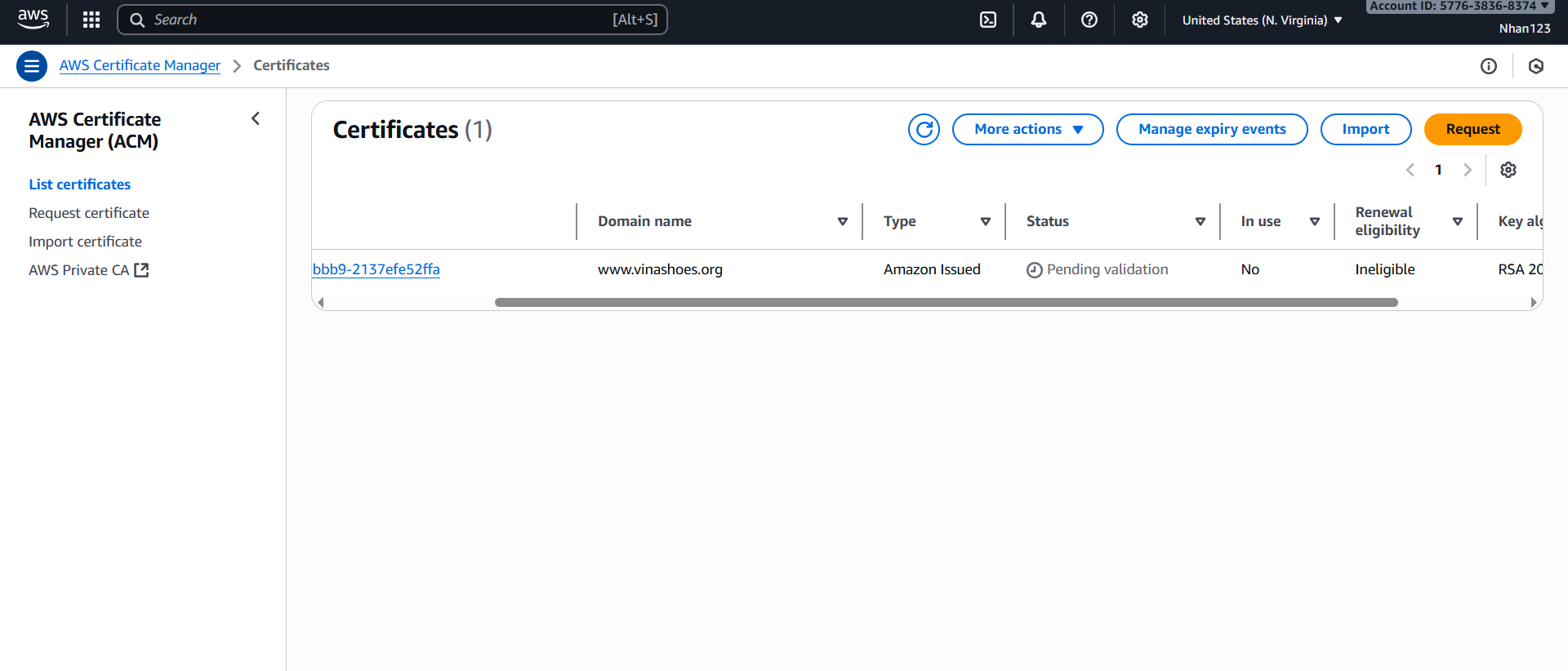The height and width of the screenshot is (671, 1568).
Task: Click the Certificates breadcrumb text
Action: coord(292,65)
